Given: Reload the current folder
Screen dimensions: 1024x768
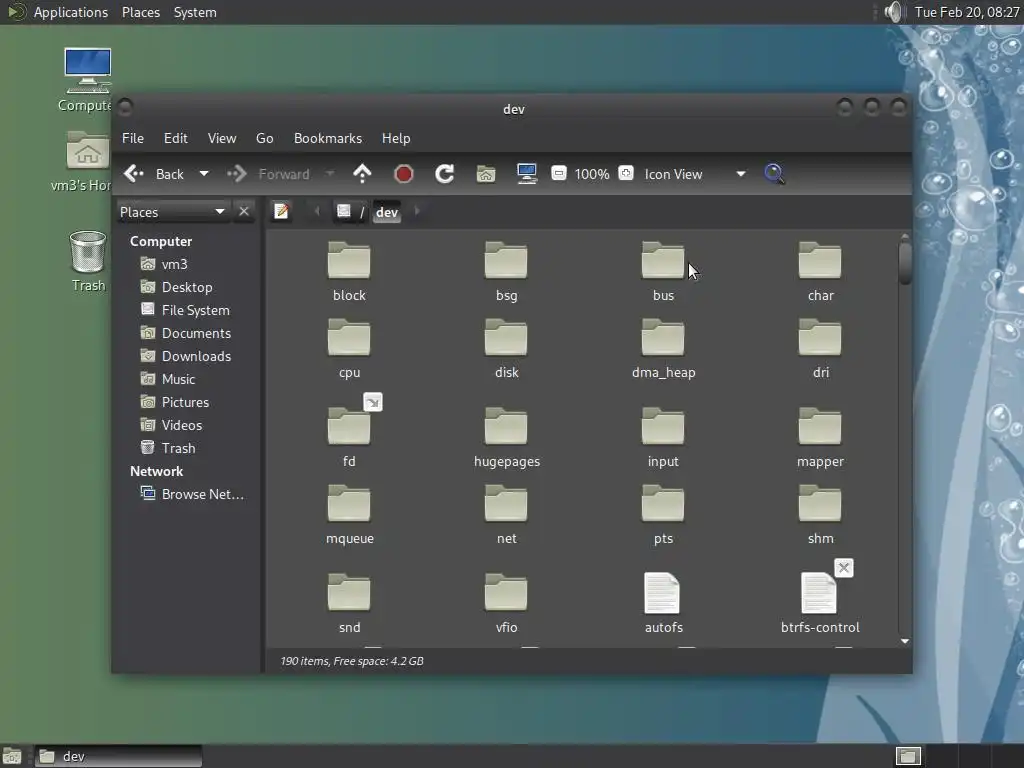Looking at the screenshot, I should point(445,174).
